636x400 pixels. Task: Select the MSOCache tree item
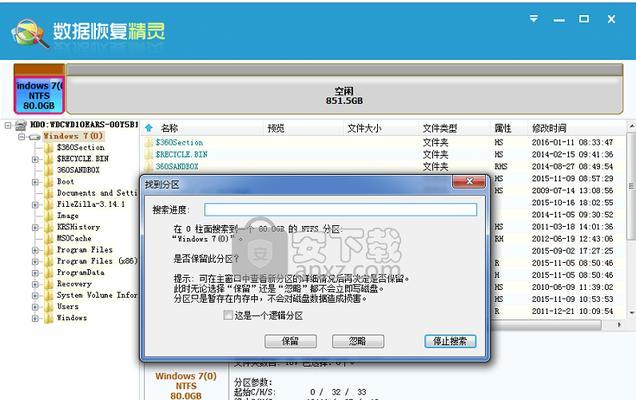pyautogui.click(x=74, y=238)
